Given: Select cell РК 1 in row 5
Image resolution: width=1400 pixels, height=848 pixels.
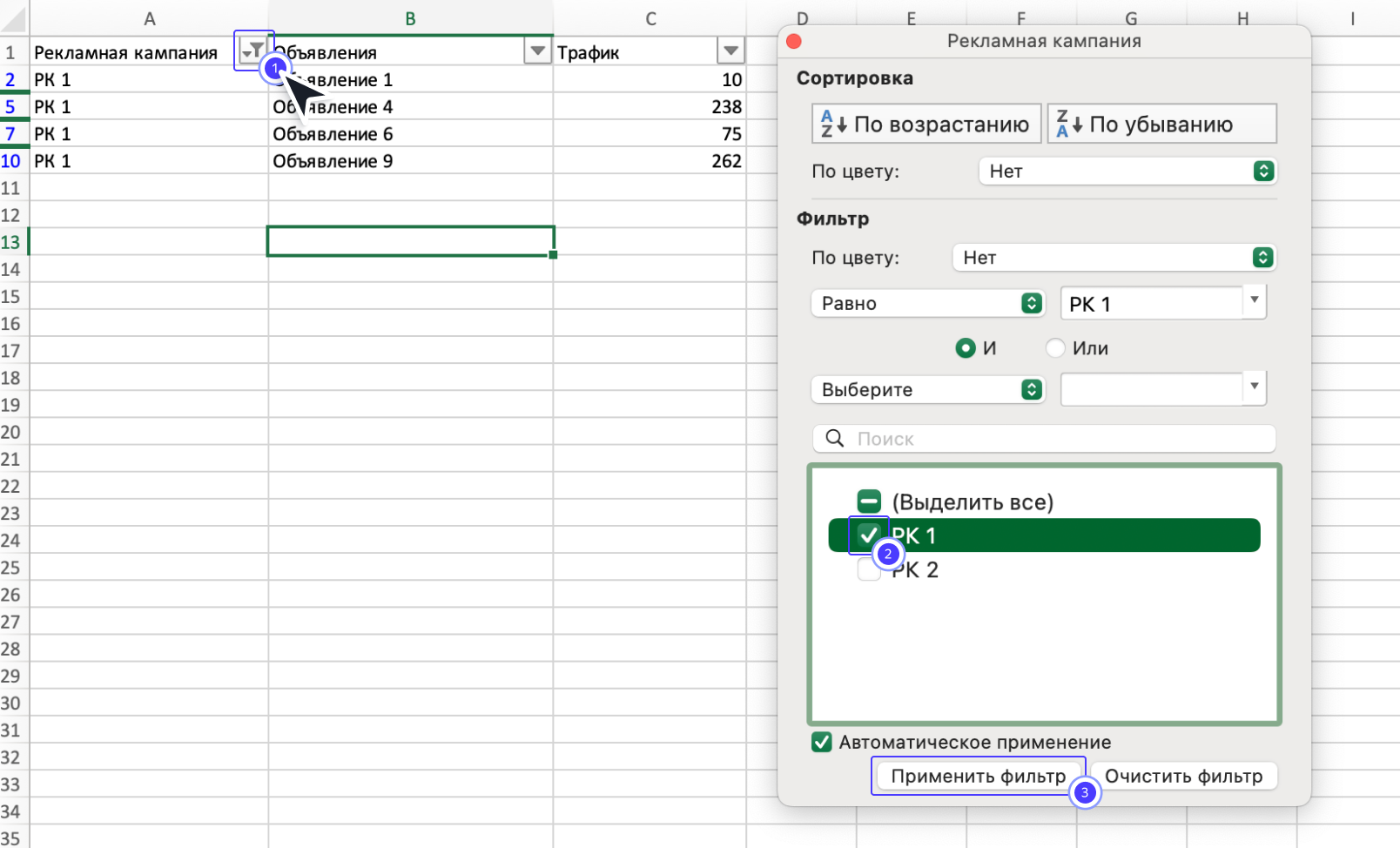Looking at the screenshot, I should click(x=149, y=107).
